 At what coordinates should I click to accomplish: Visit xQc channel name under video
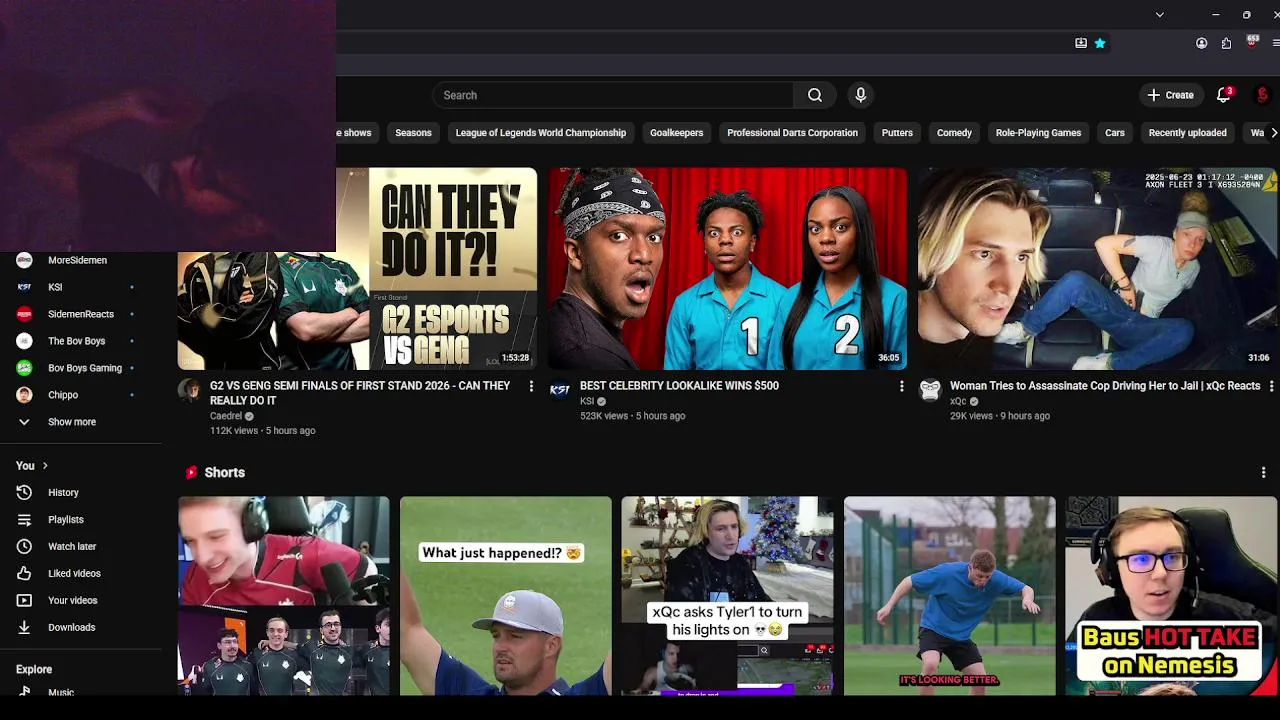click(x=958, y=401)
